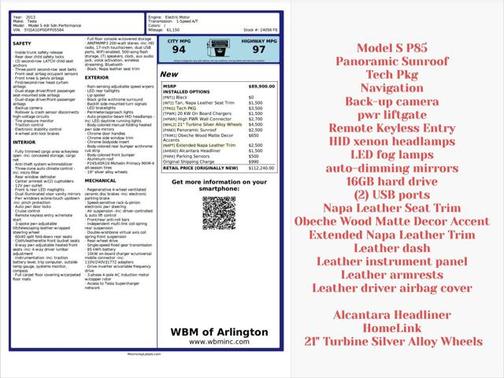
Task: Click the 'EXTERIOR' section heading
Action: coord(97,77)
